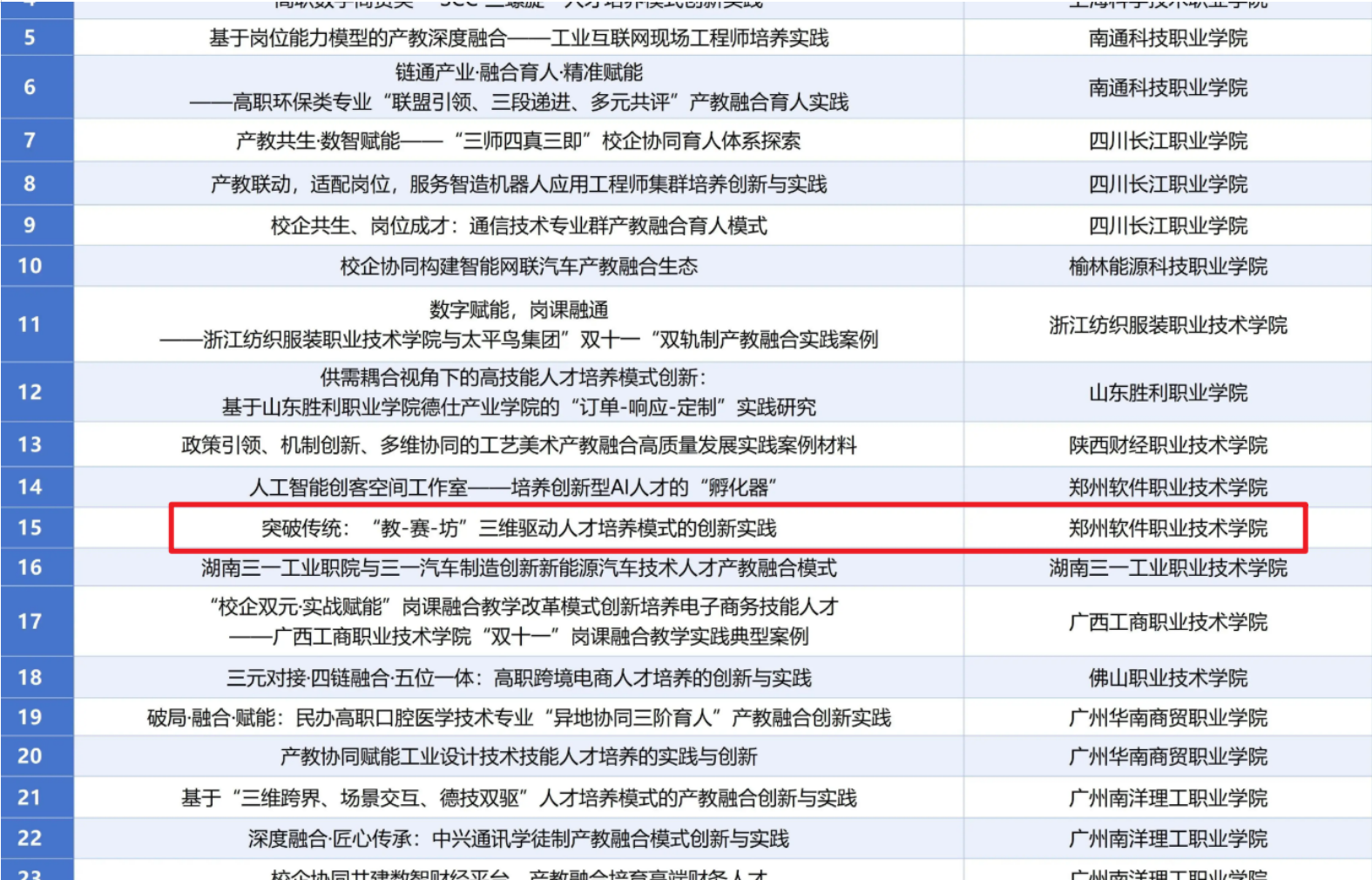This screenshot has width=1372, height=880.
Task: Click 佛山职业技术学院 school cell
Action: [1167, 677]
